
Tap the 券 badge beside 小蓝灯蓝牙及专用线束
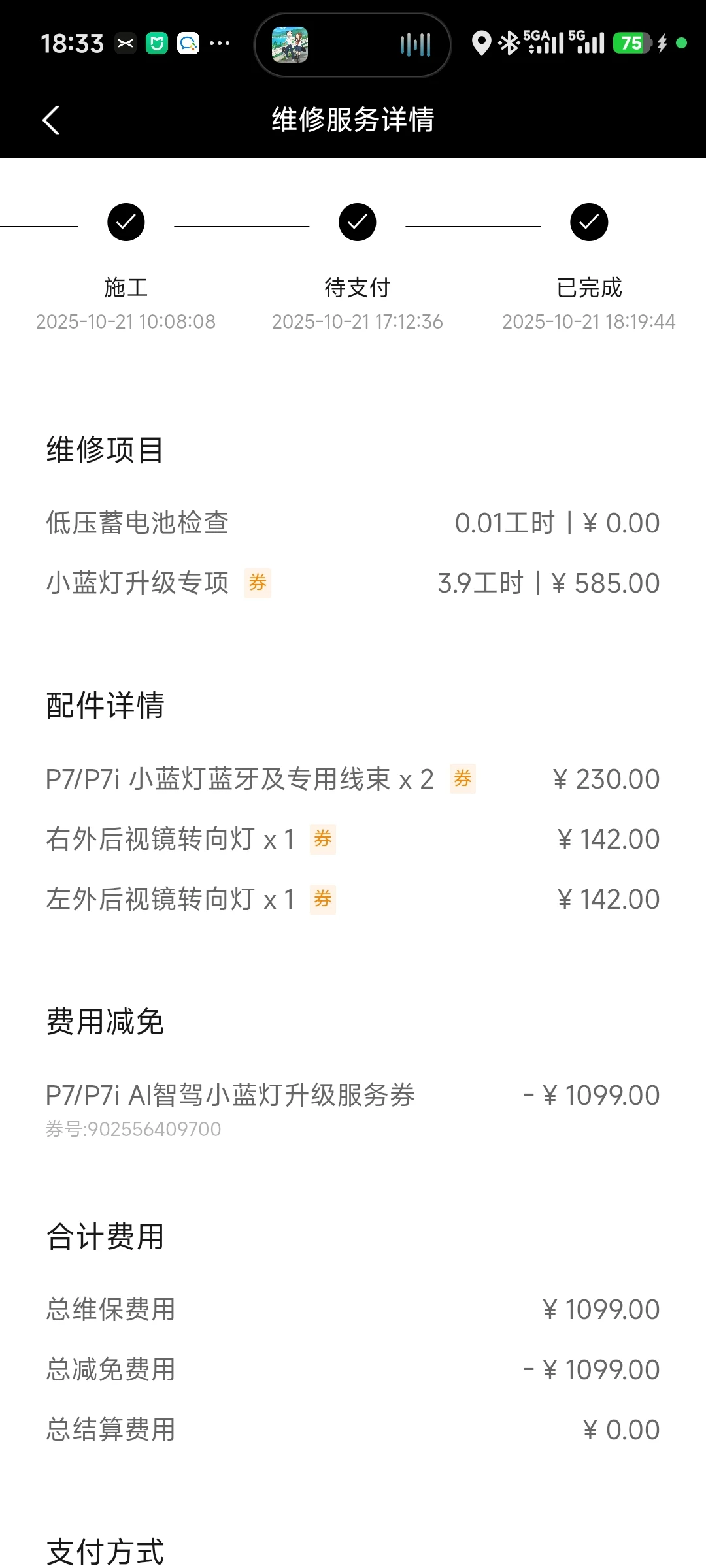(x=462, y=779)
